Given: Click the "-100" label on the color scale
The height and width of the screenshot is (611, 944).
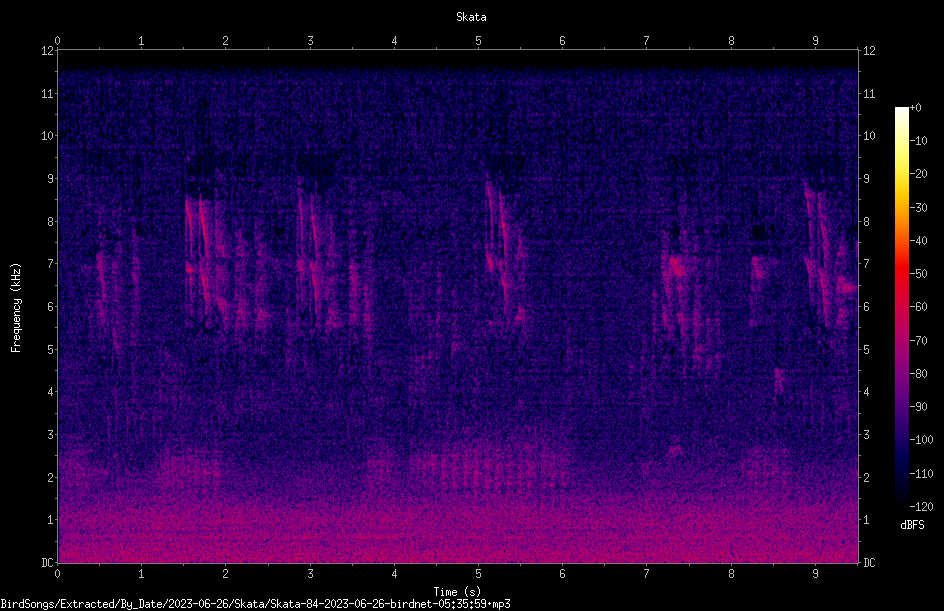Looking at the screenshot, I should tap(922, 440).
